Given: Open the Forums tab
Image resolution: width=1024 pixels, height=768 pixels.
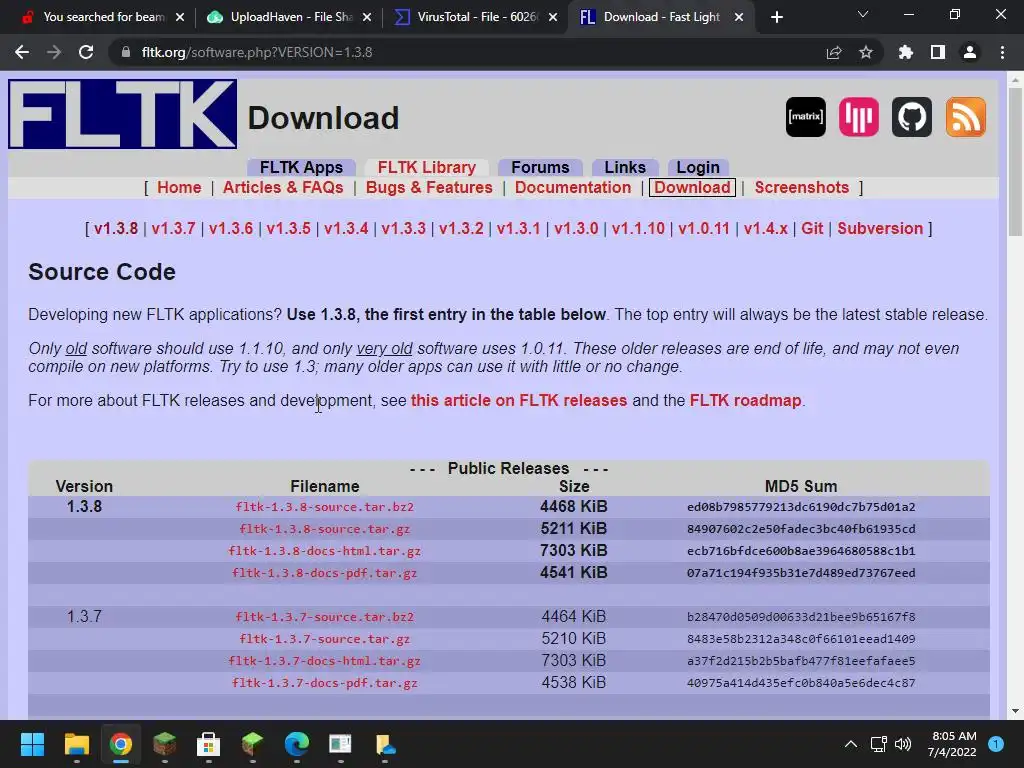Looking at the screenshot, I should pos(540,167).
